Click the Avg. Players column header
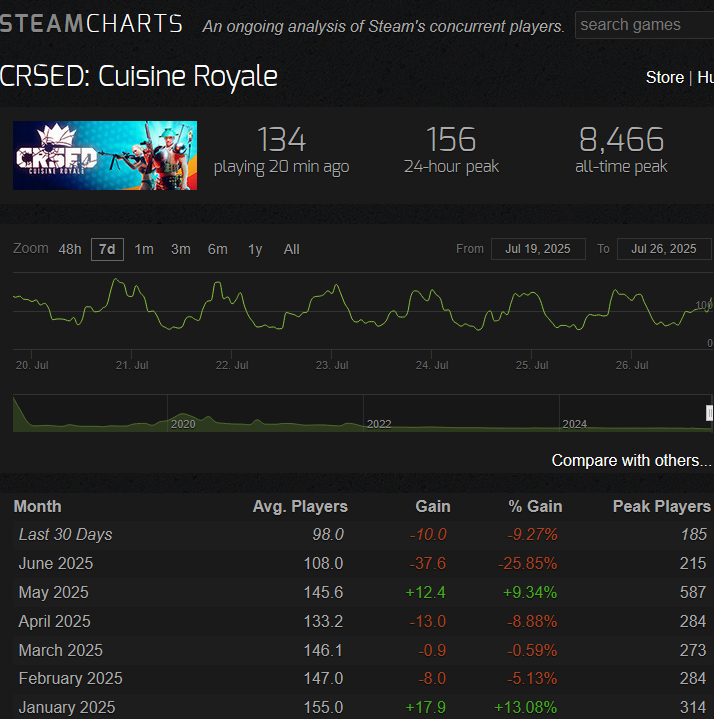Image resolution: width=714 pixels, height=719 pixels. click(300, 507)
